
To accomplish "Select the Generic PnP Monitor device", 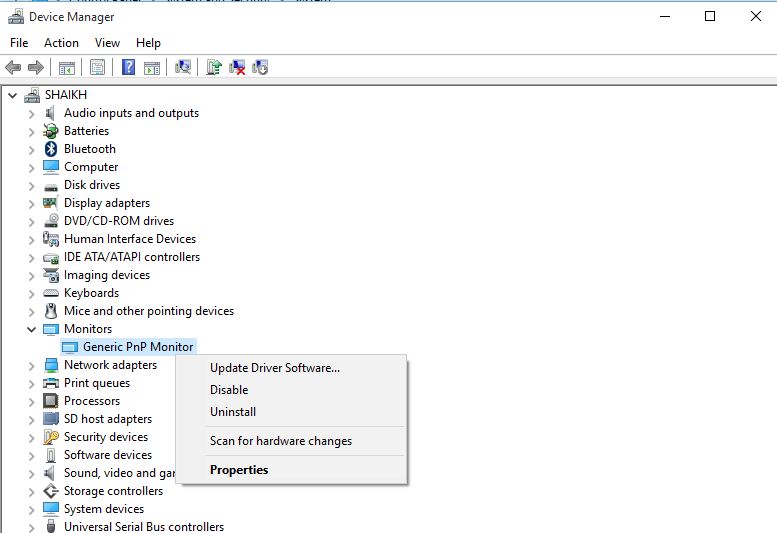I will 138,347.
